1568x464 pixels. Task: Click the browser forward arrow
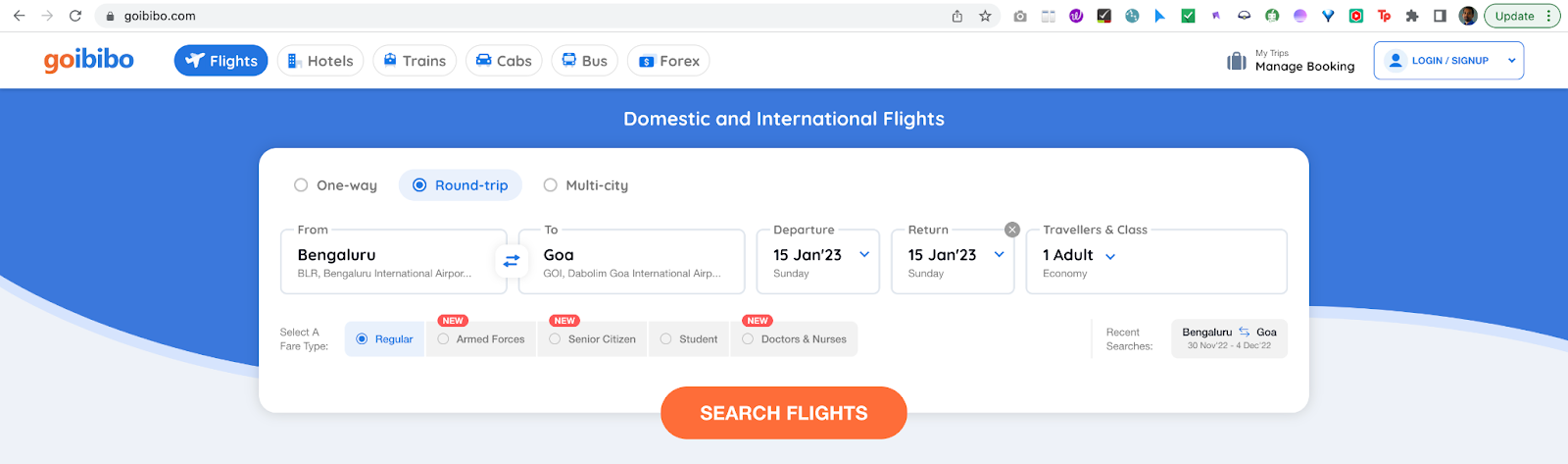tap(47, 16)
